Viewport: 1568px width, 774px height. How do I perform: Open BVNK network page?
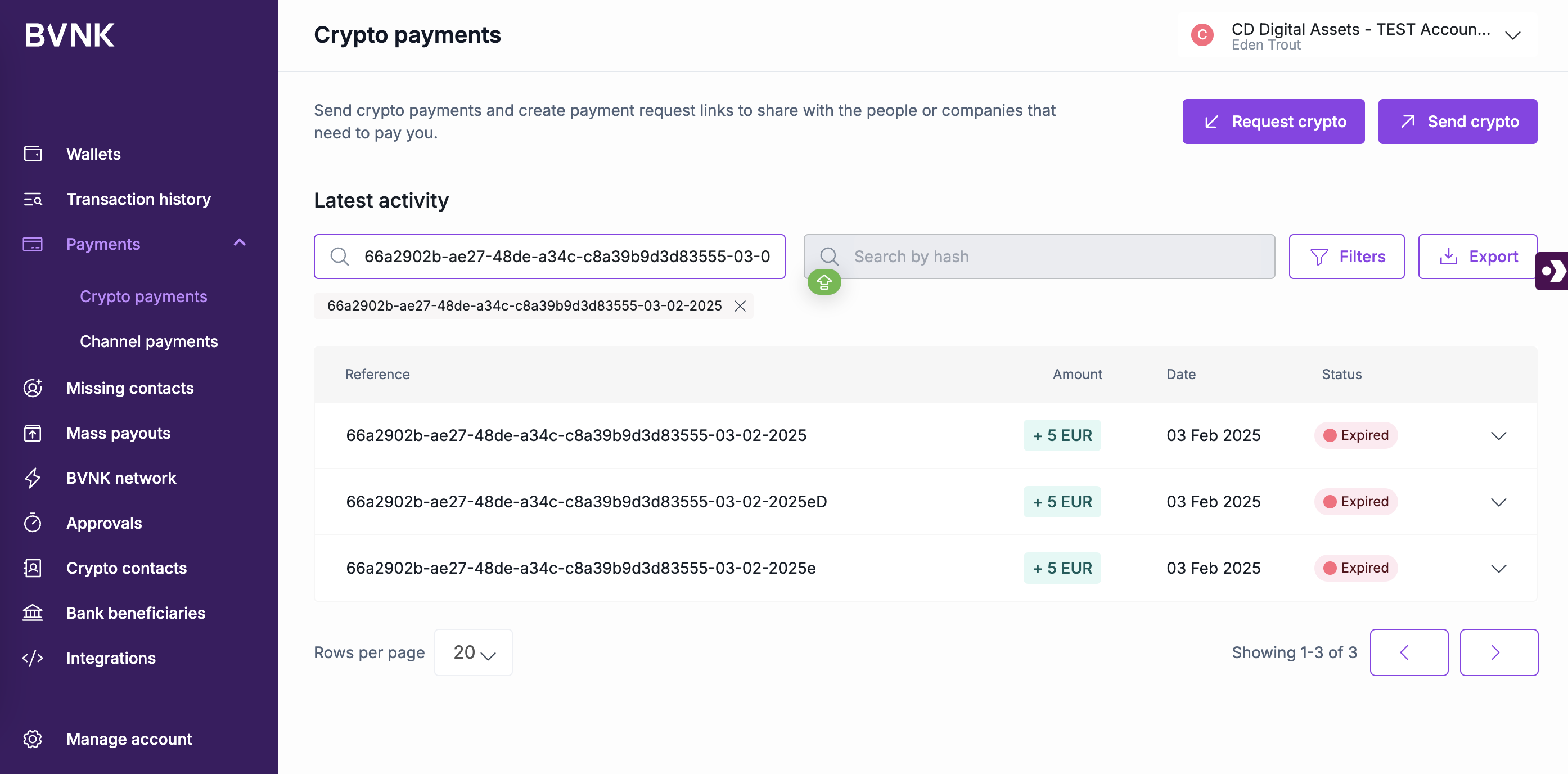click(x=121, y=478)
